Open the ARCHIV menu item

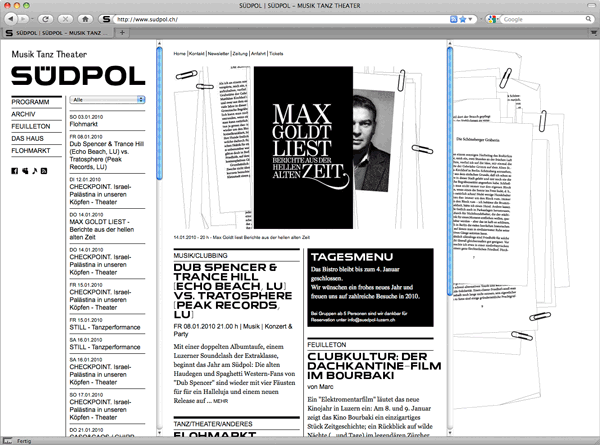23,114
